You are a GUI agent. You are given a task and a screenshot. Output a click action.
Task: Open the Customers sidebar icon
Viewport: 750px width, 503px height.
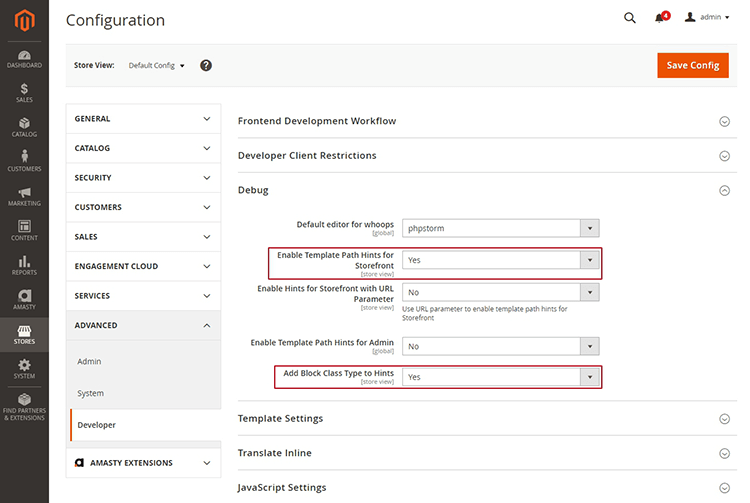pos(24,161)
